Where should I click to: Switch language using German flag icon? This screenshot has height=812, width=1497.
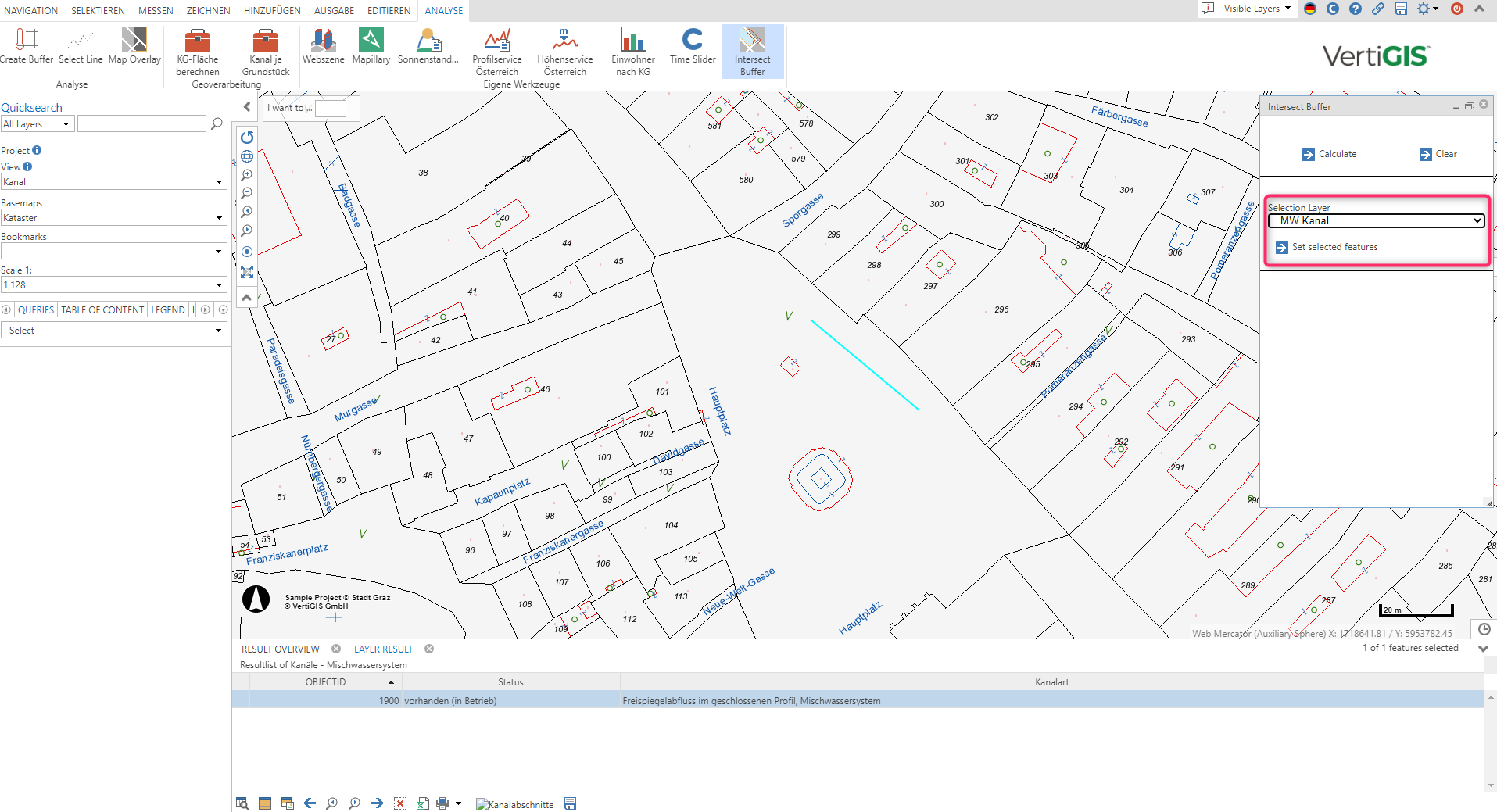click(x=1310, y=9)
